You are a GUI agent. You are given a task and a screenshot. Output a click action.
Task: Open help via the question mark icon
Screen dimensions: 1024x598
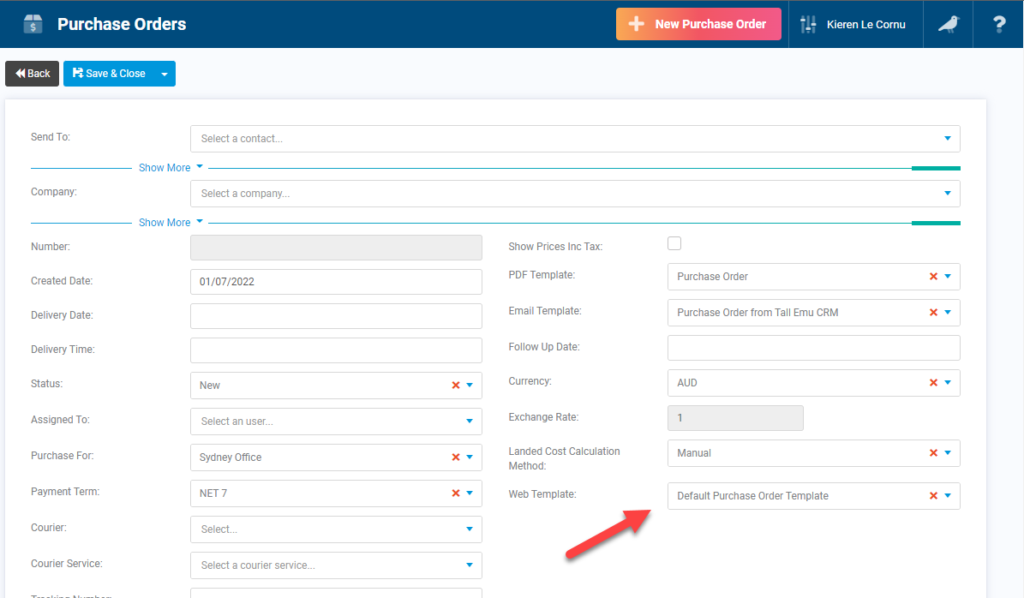[998, 23]
